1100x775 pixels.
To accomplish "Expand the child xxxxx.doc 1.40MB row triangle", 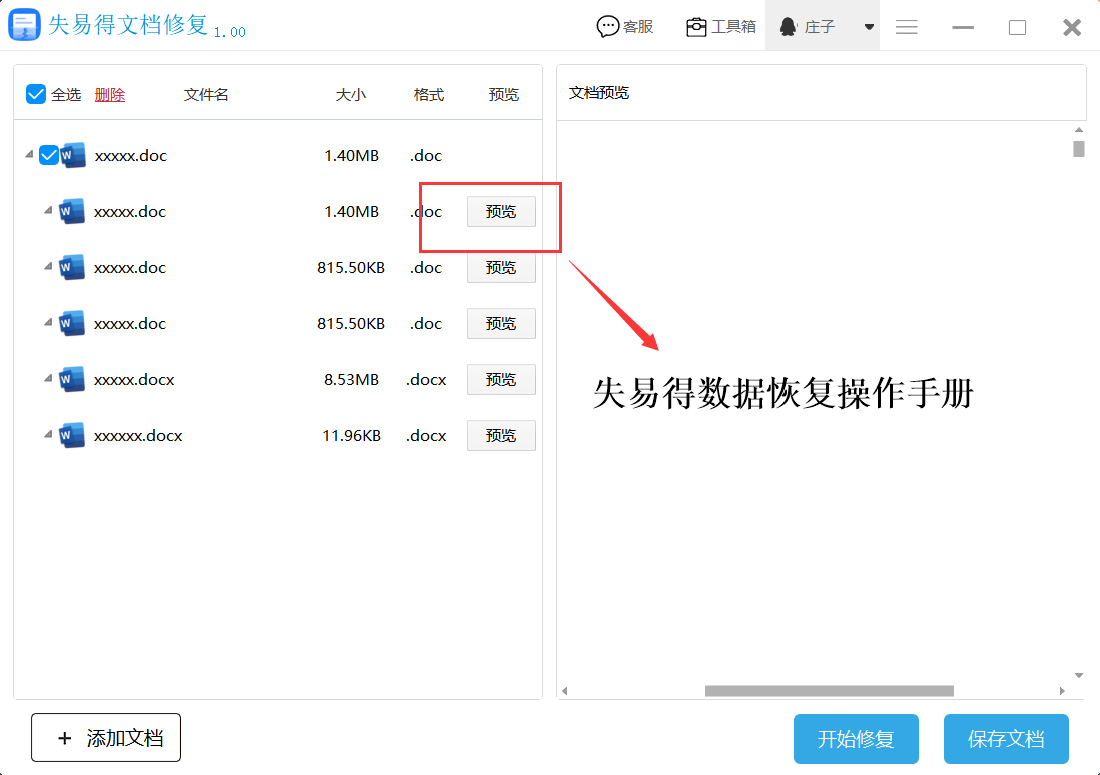I will [48, 210].
